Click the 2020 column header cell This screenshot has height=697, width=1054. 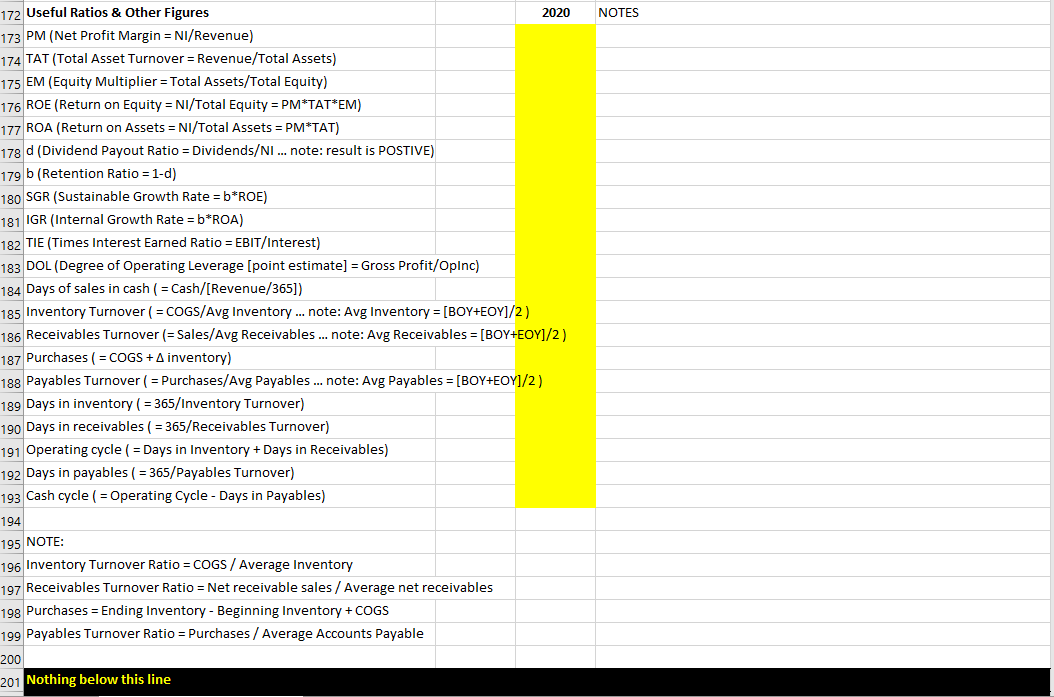(555, 13)
